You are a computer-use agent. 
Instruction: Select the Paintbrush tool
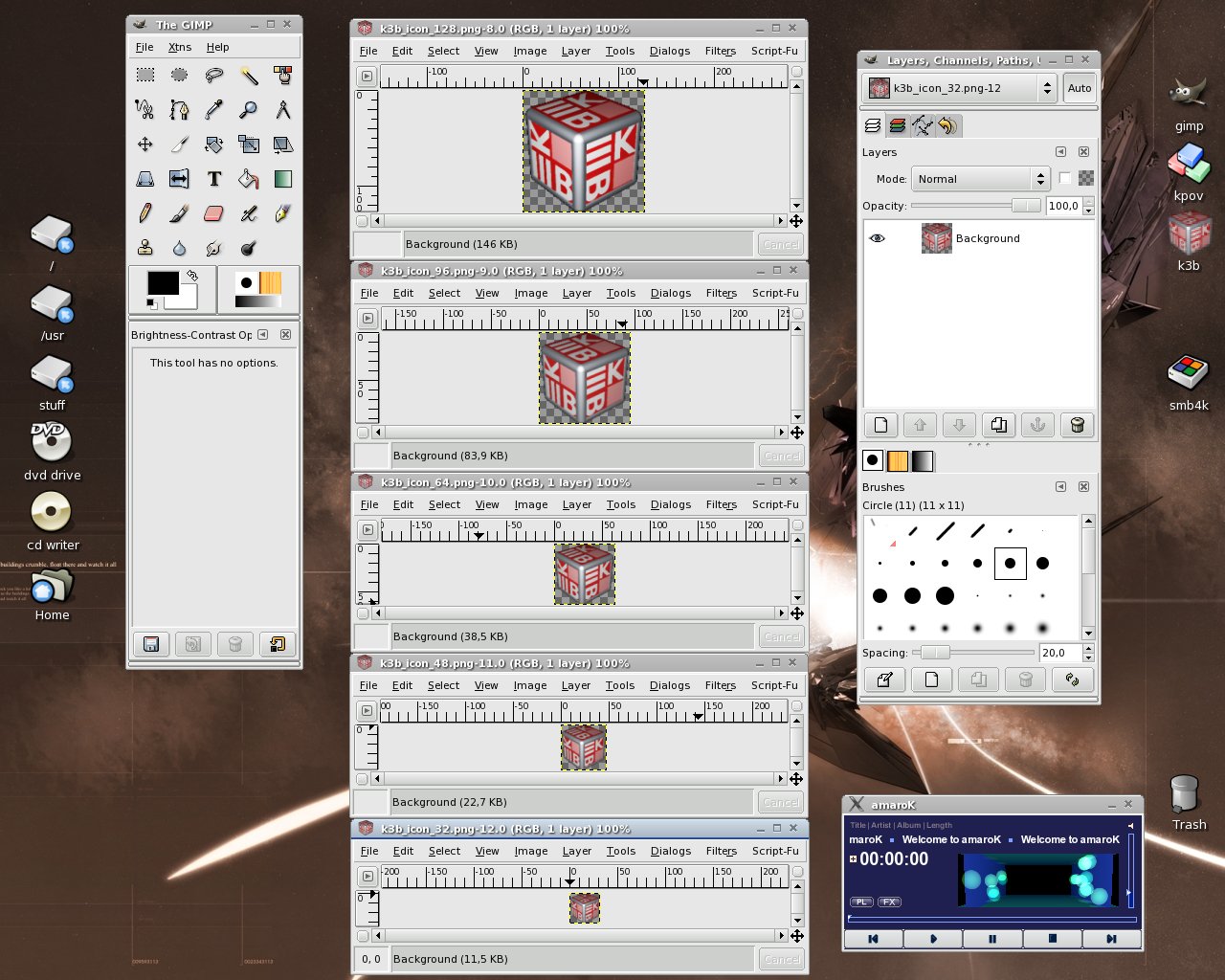(180, 212)
